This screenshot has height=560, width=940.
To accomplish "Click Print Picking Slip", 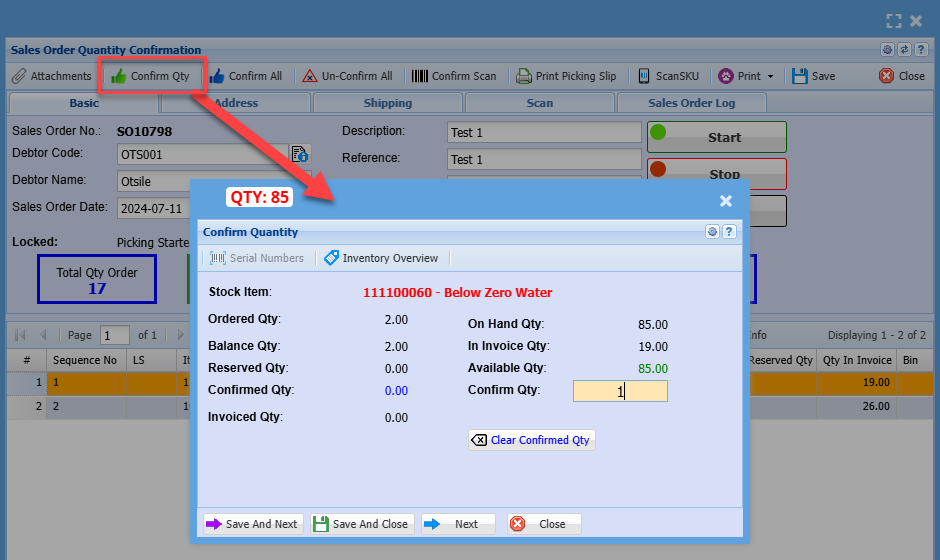I will [567, 76].
